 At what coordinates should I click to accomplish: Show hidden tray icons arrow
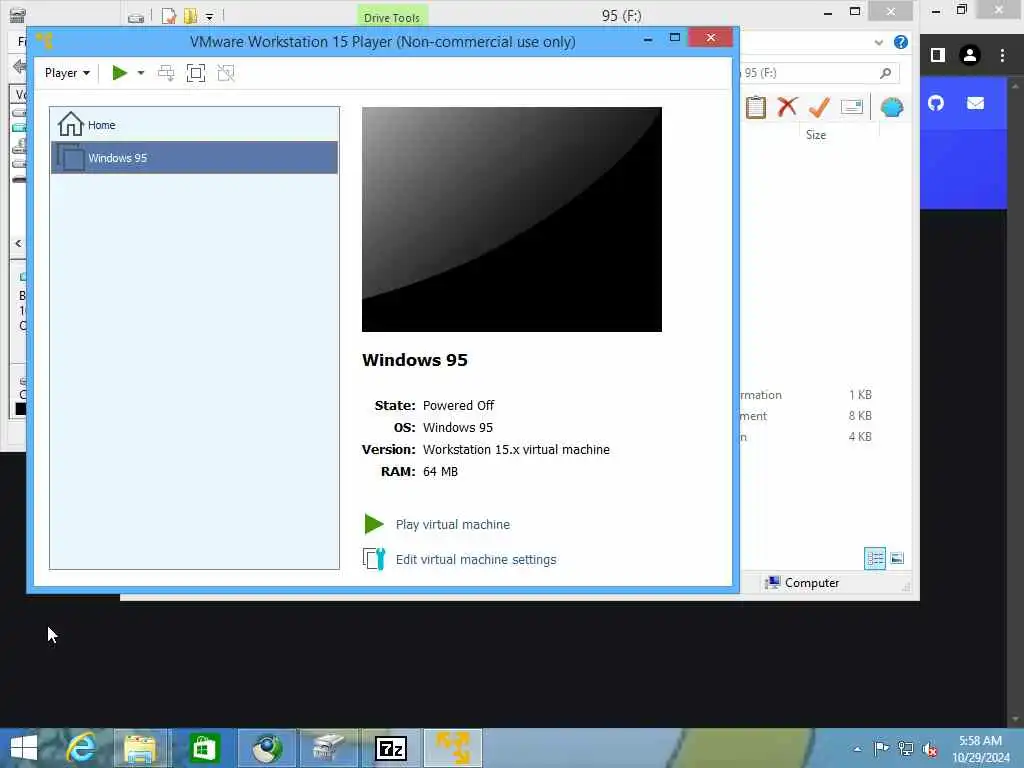coord(857,749)
